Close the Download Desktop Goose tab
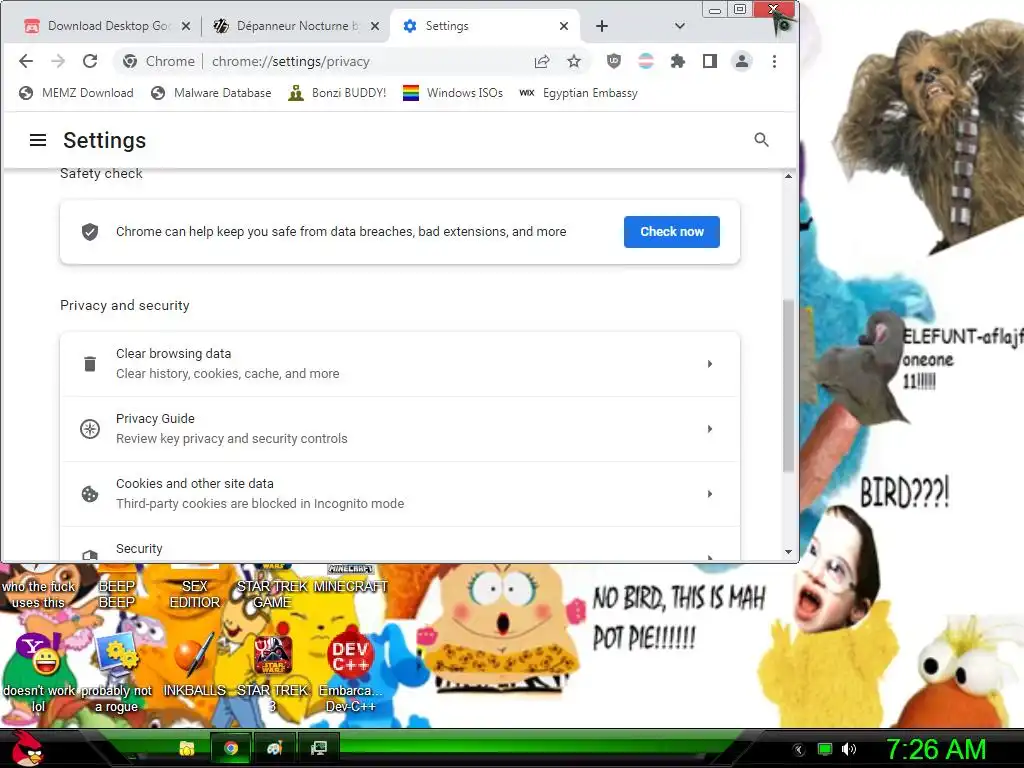1024x768 pixels. tap(186, 26)
